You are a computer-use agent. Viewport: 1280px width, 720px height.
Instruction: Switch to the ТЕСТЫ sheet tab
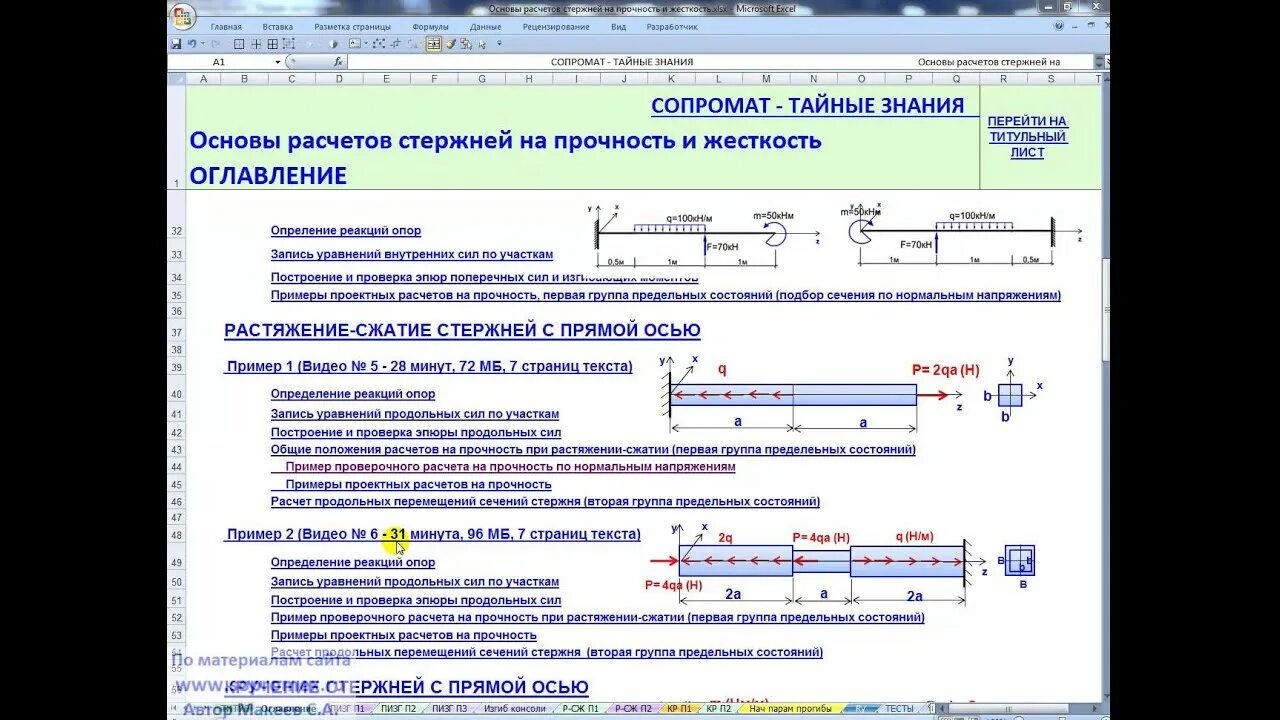pyautogui.click(x=899, y=709)
